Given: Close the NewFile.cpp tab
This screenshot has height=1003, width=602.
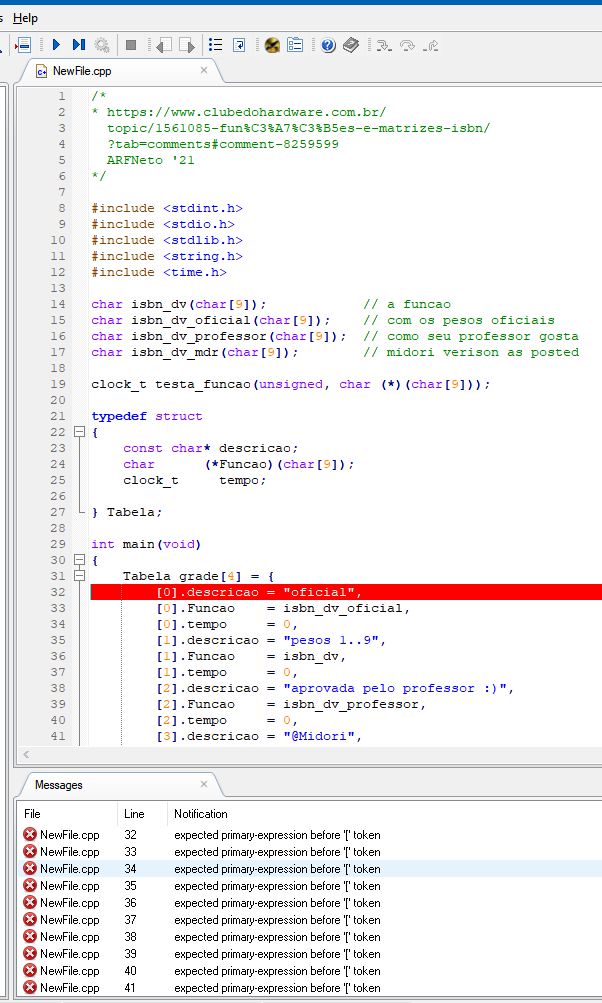Looking at the screenshot, I should [x=204, y=70].
